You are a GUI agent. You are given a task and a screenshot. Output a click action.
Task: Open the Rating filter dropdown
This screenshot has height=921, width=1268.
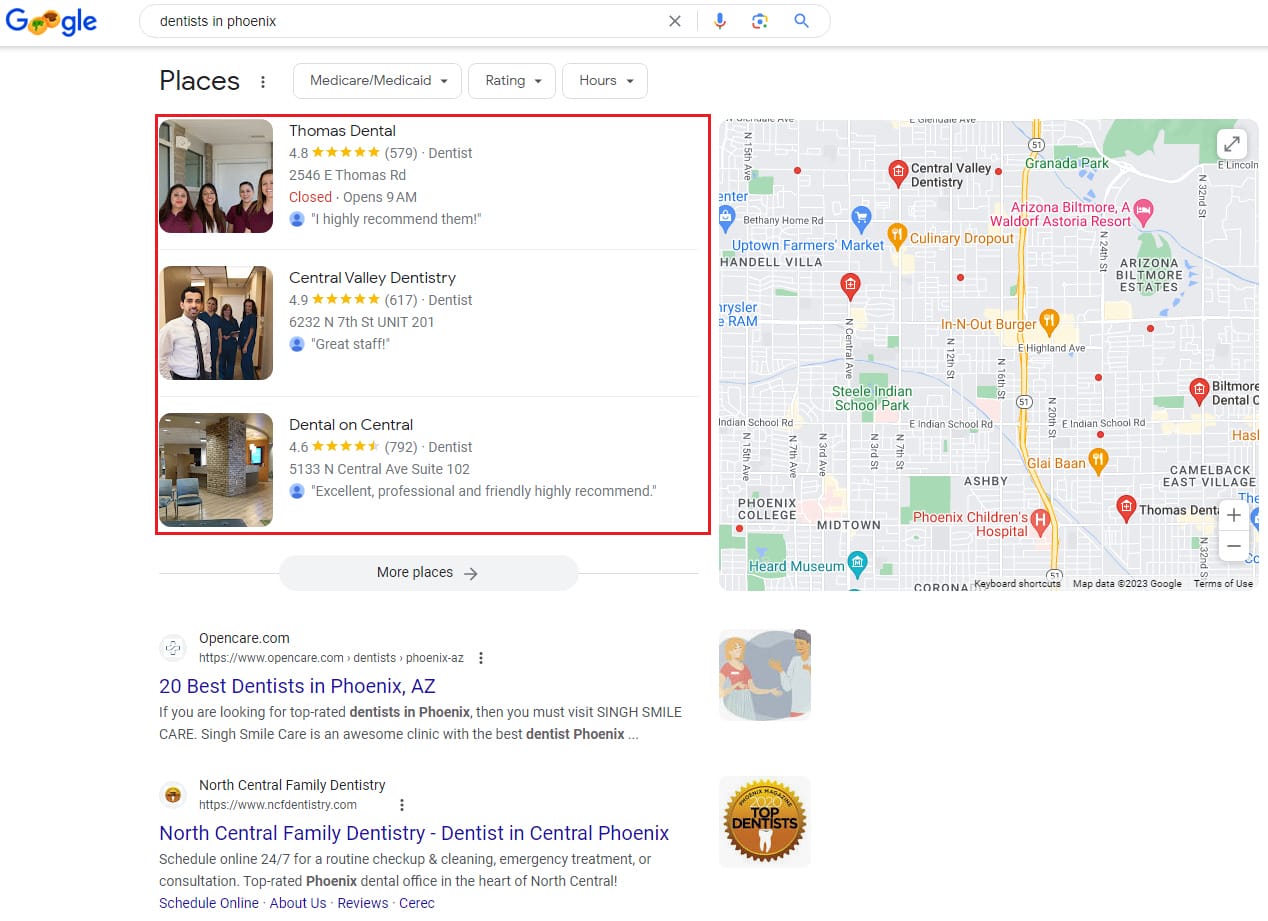point(512,81)
